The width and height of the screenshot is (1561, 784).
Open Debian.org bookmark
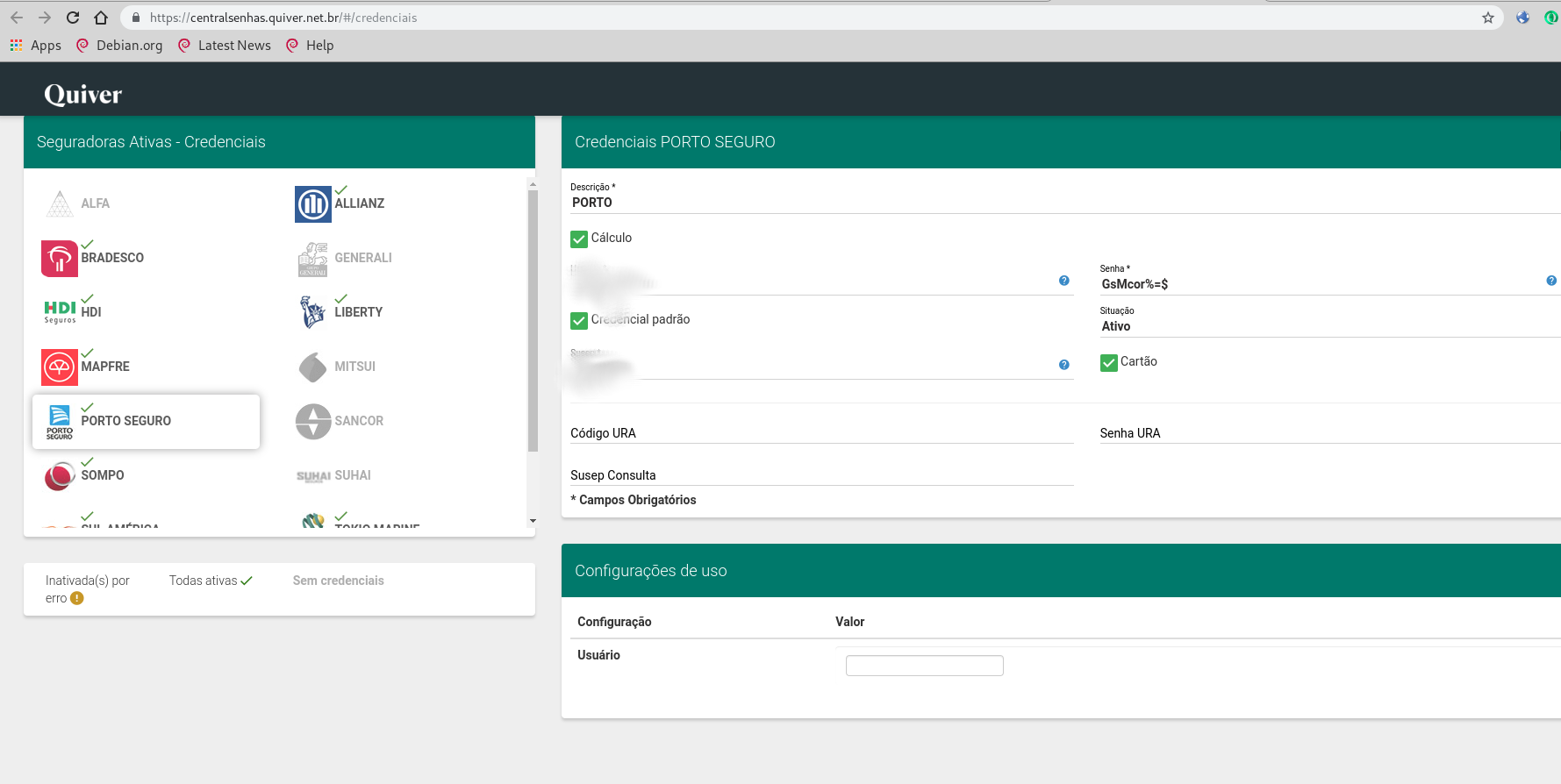119,46
